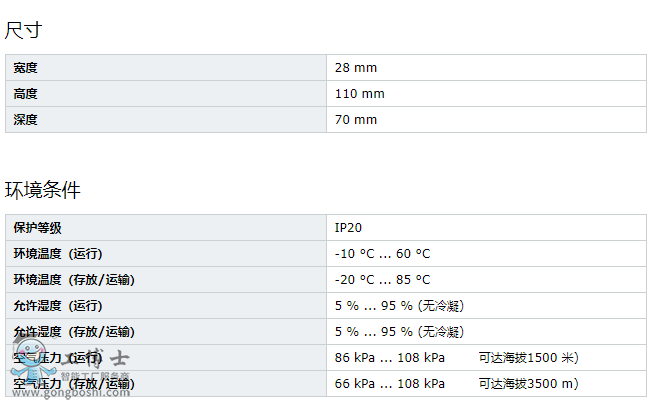Click the 86 kPa ... 108 kPa value
The image size is (660, 412).
[x=390, y=358]
